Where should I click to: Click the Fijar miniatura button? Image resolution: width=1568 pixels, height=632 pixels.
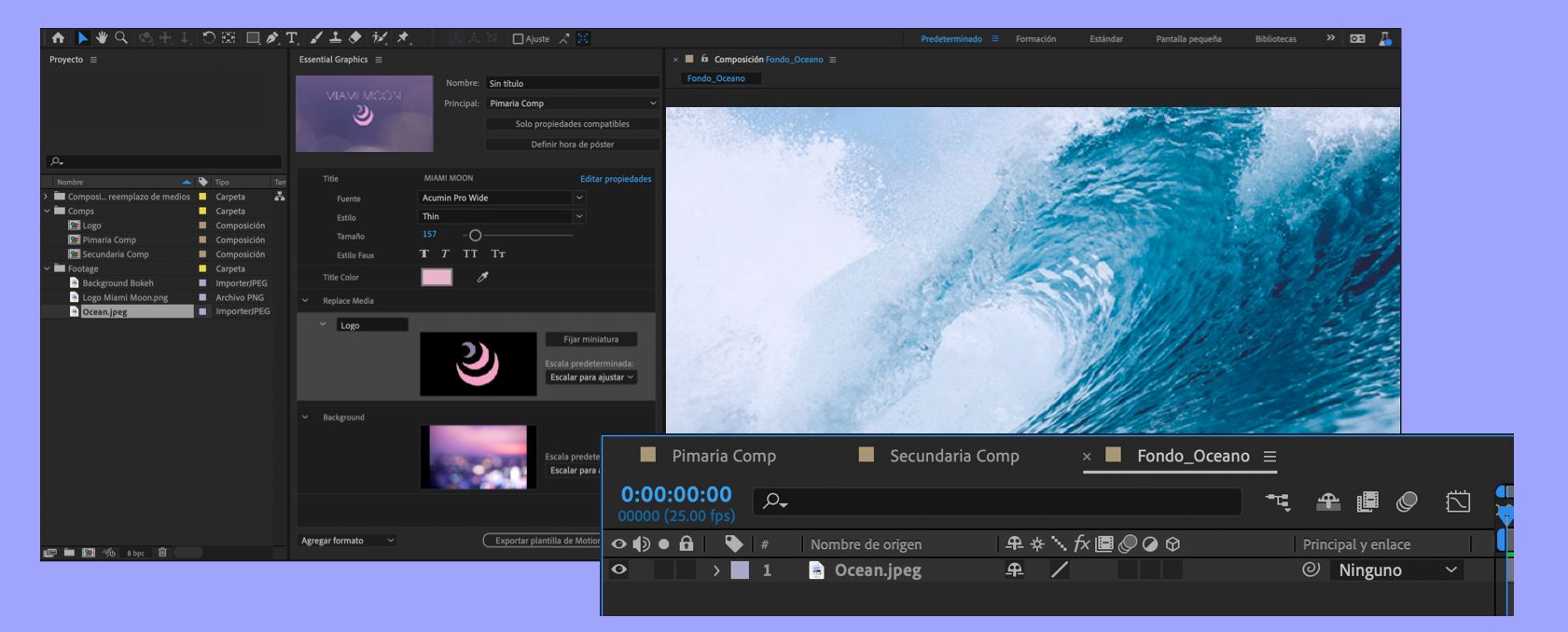(591, 339)
